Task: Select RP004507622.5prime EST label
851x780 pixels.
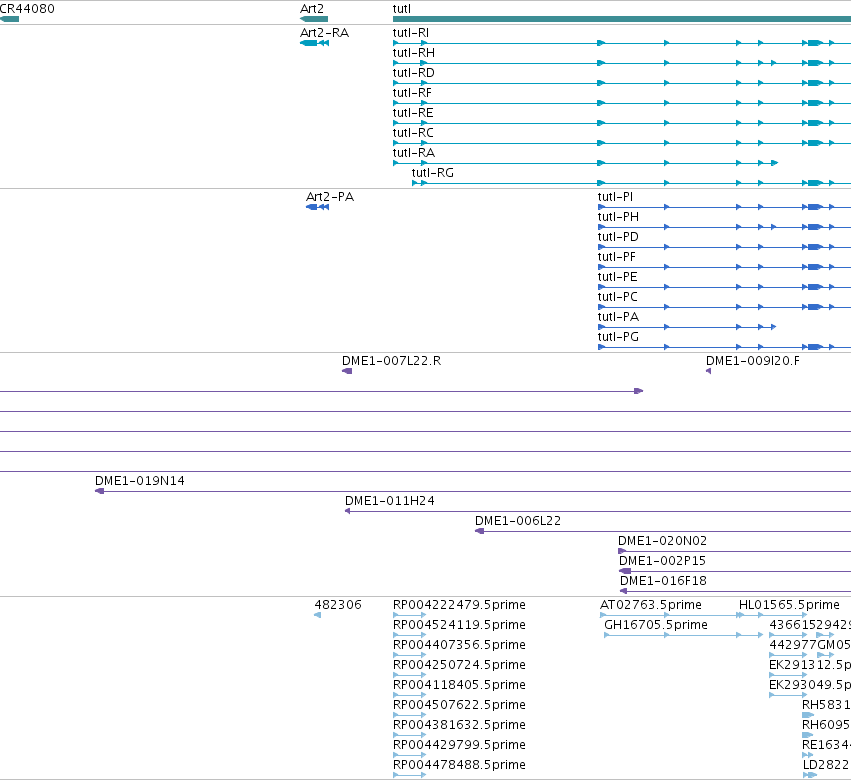Action: (459, 705)
